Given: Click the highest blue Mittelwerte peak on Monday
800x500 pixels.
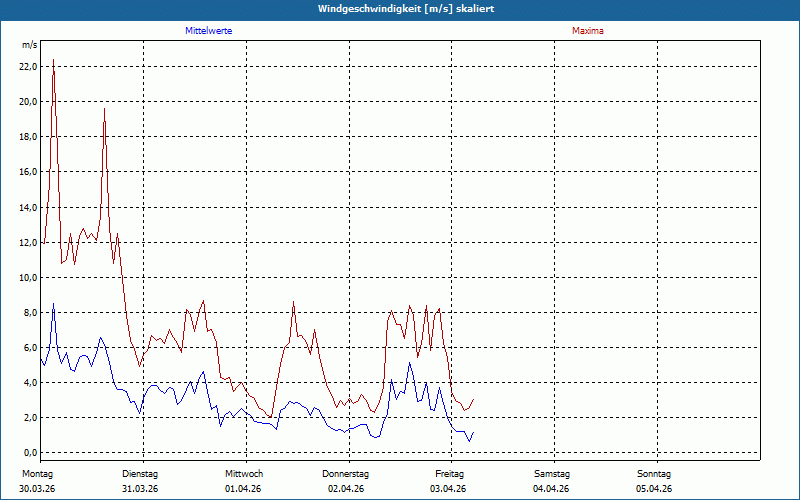Looking at the screenshot, I should point(53,304).
